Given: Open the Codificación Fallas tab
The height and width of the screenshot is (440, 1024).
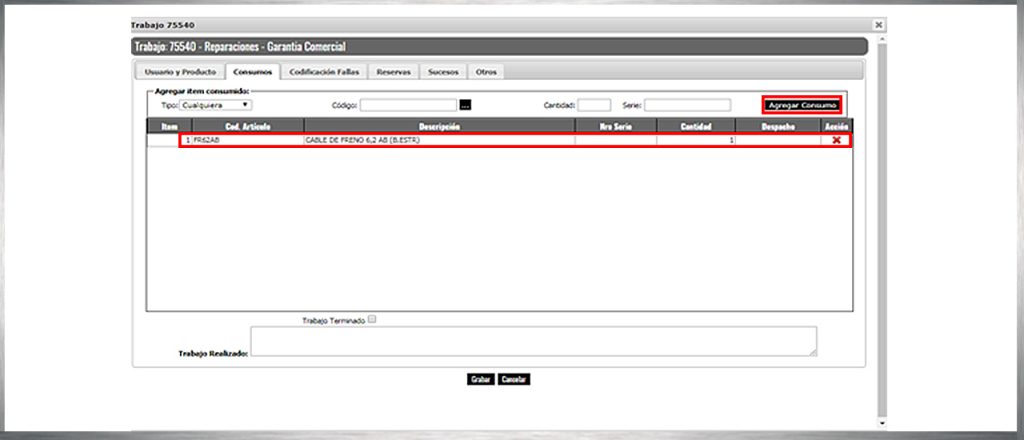Looking at the screenshot, I should [x=325, y=72].
